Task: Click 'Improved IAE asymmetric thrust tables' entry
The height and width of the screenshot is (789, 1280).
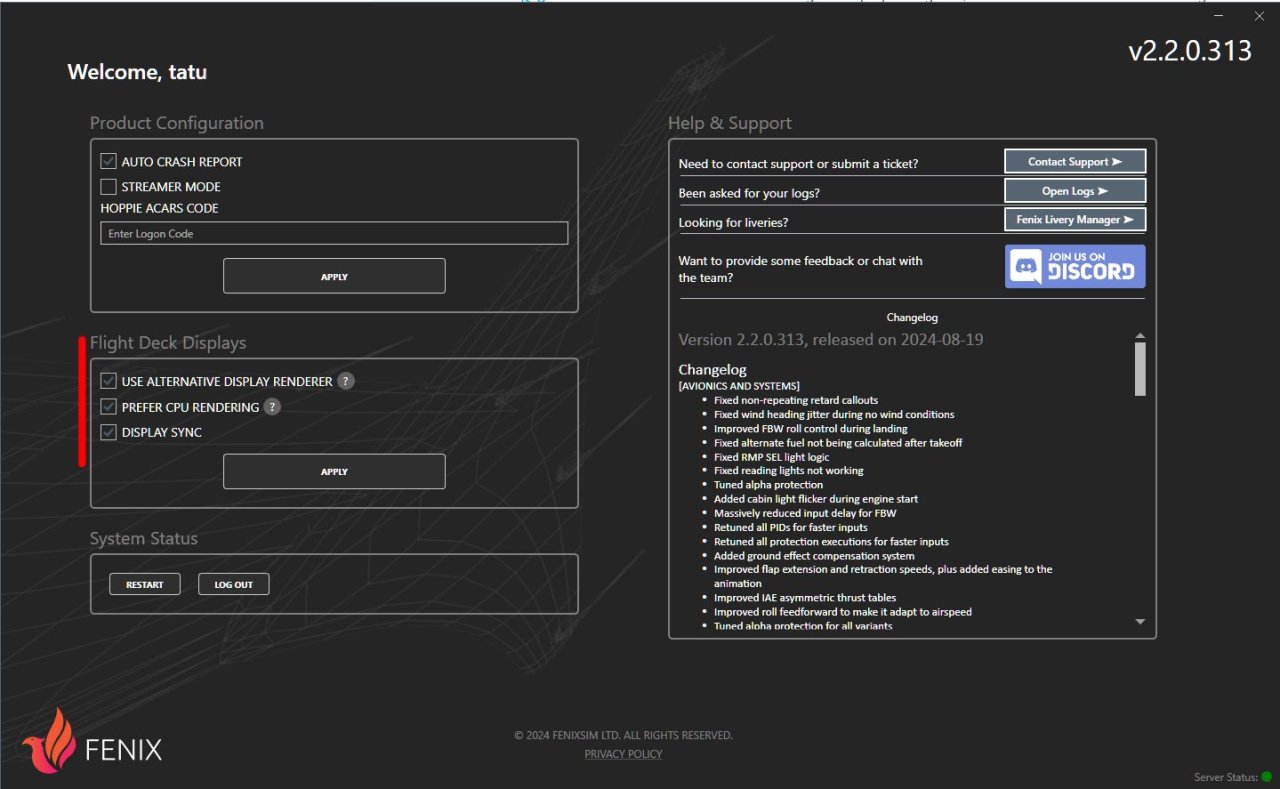Action: pyautogui.click(x=805, y=597)
